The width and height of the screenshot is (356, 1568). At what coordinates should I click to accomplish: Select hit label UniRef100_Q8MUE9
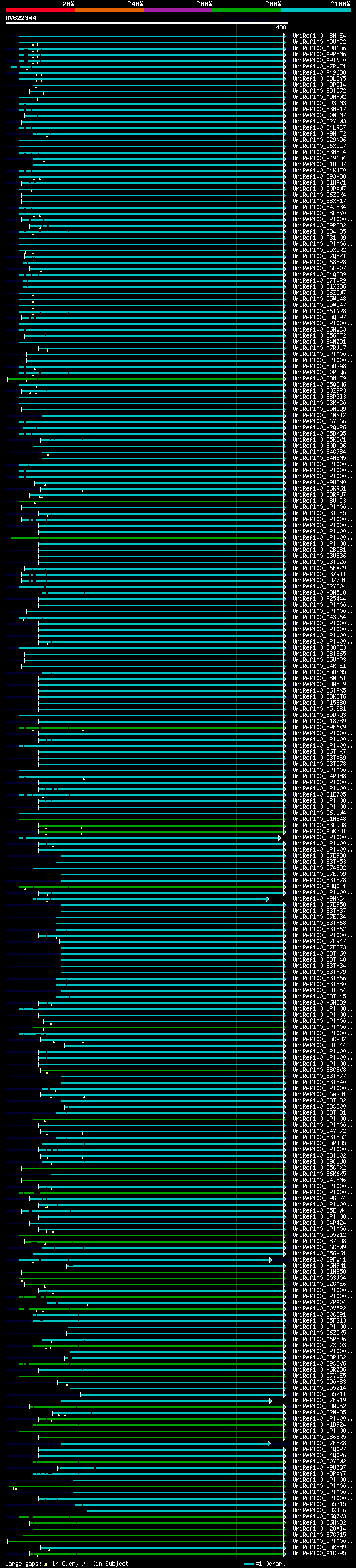tap(319, 379)
